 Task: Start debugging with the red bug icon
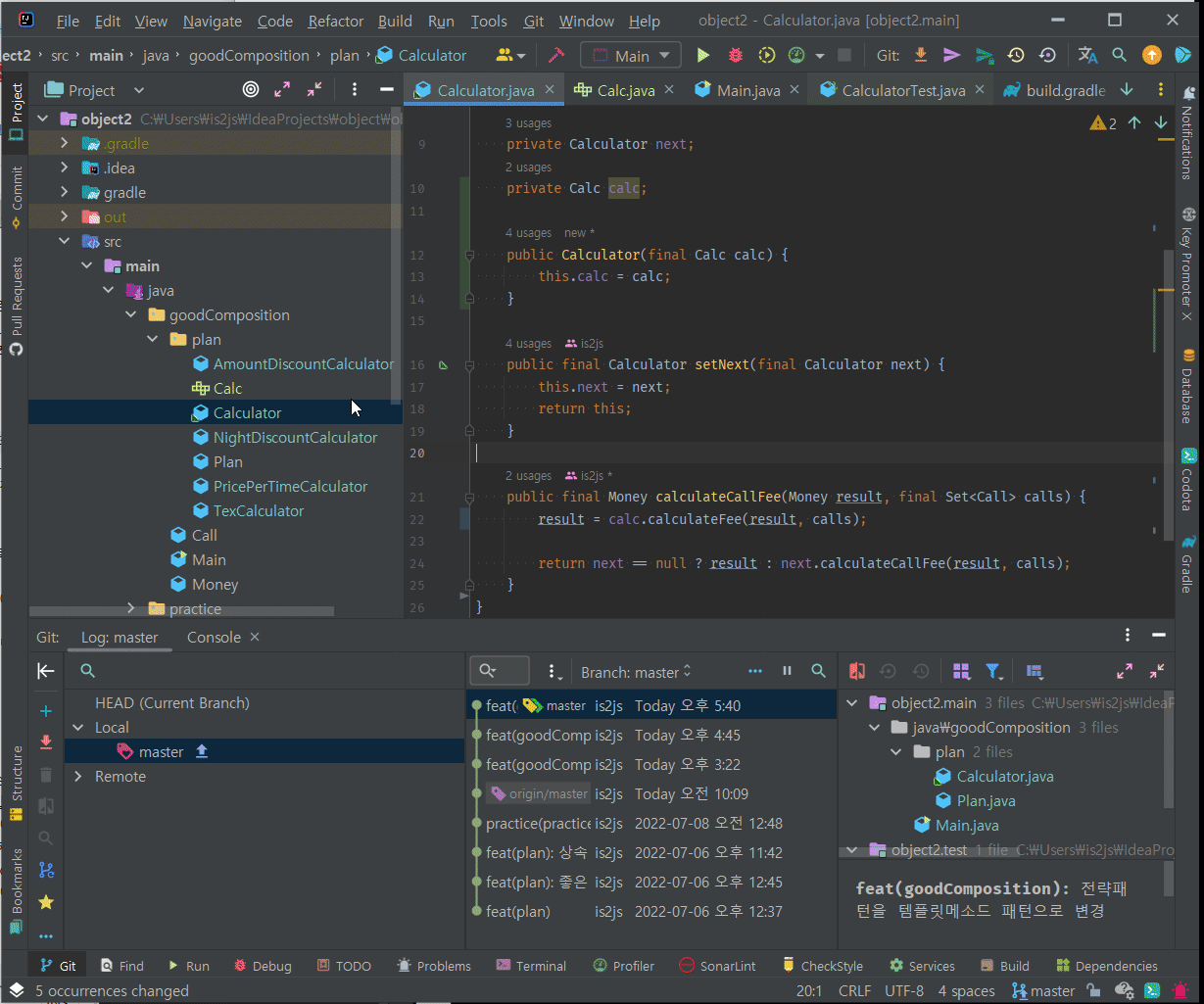[x=735, y=56]
